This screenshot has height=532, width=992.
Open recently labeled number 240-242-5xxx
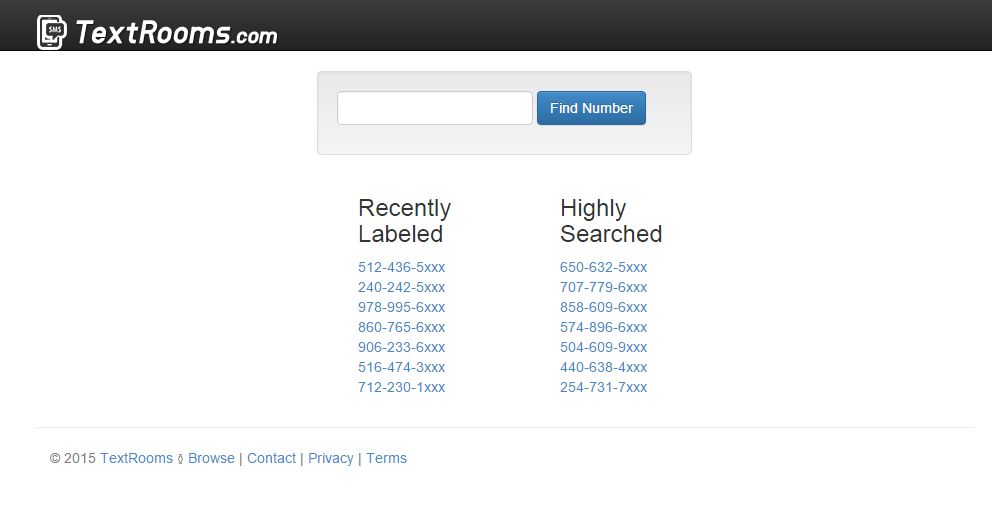401,287
